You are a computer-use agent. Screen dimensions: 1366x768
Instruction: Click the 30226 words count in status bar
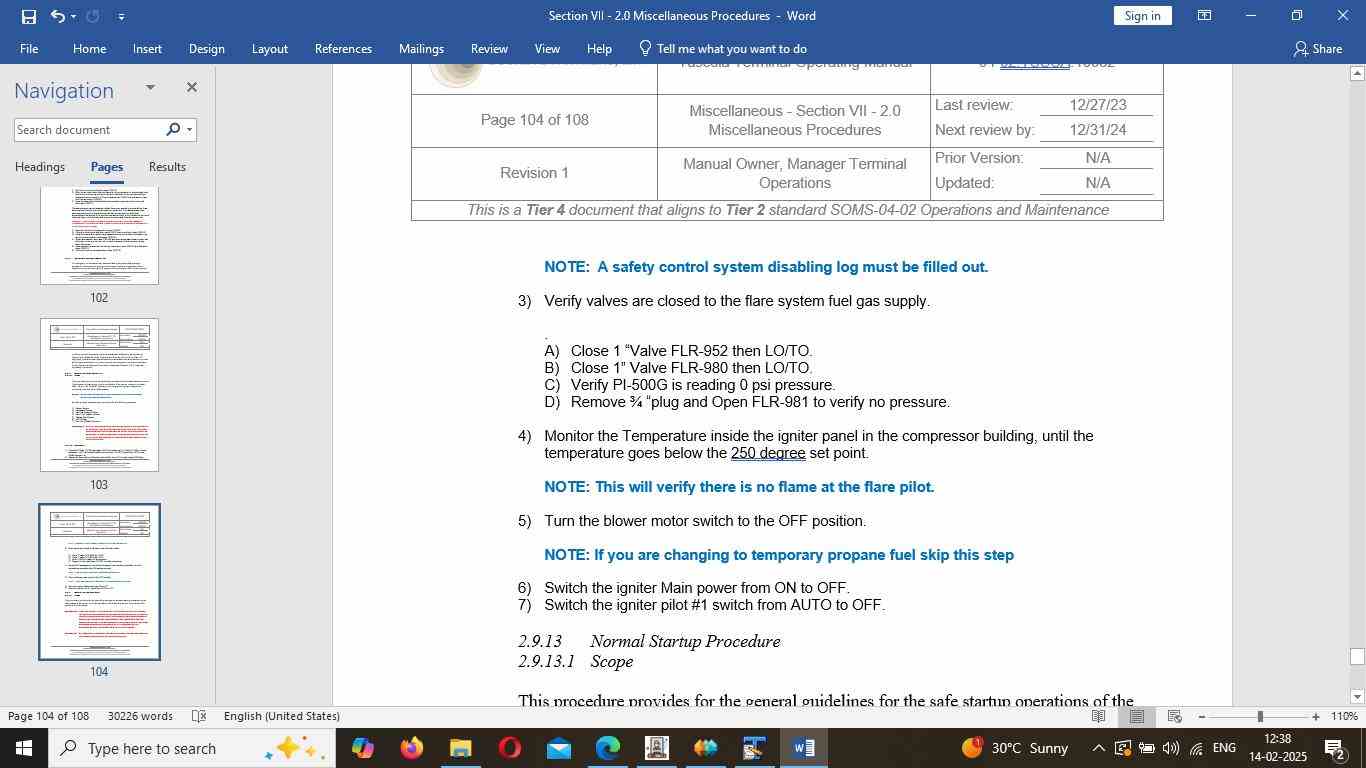tap(140, 716)
